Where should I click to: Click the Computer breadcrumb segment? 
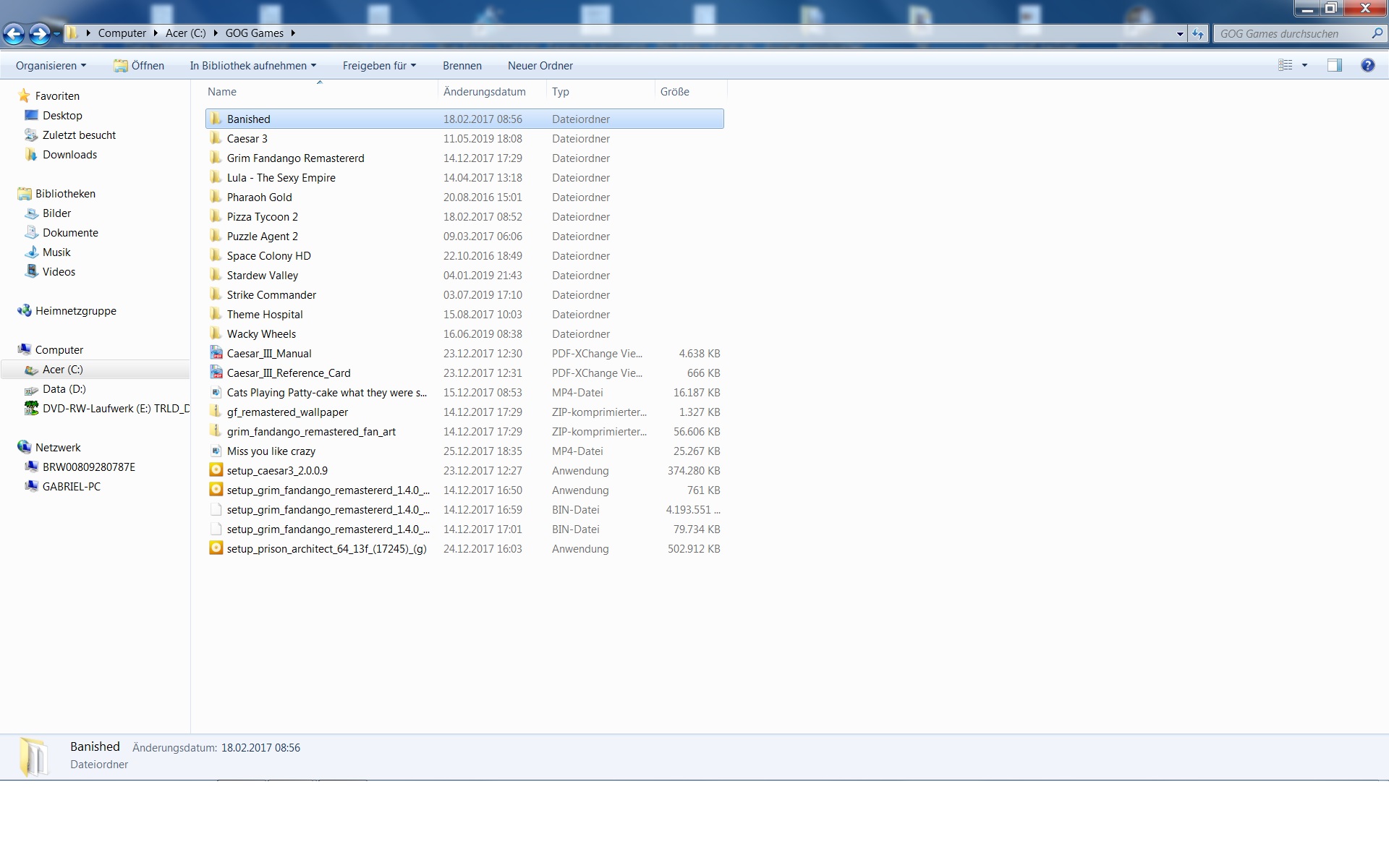pos(122,33)
